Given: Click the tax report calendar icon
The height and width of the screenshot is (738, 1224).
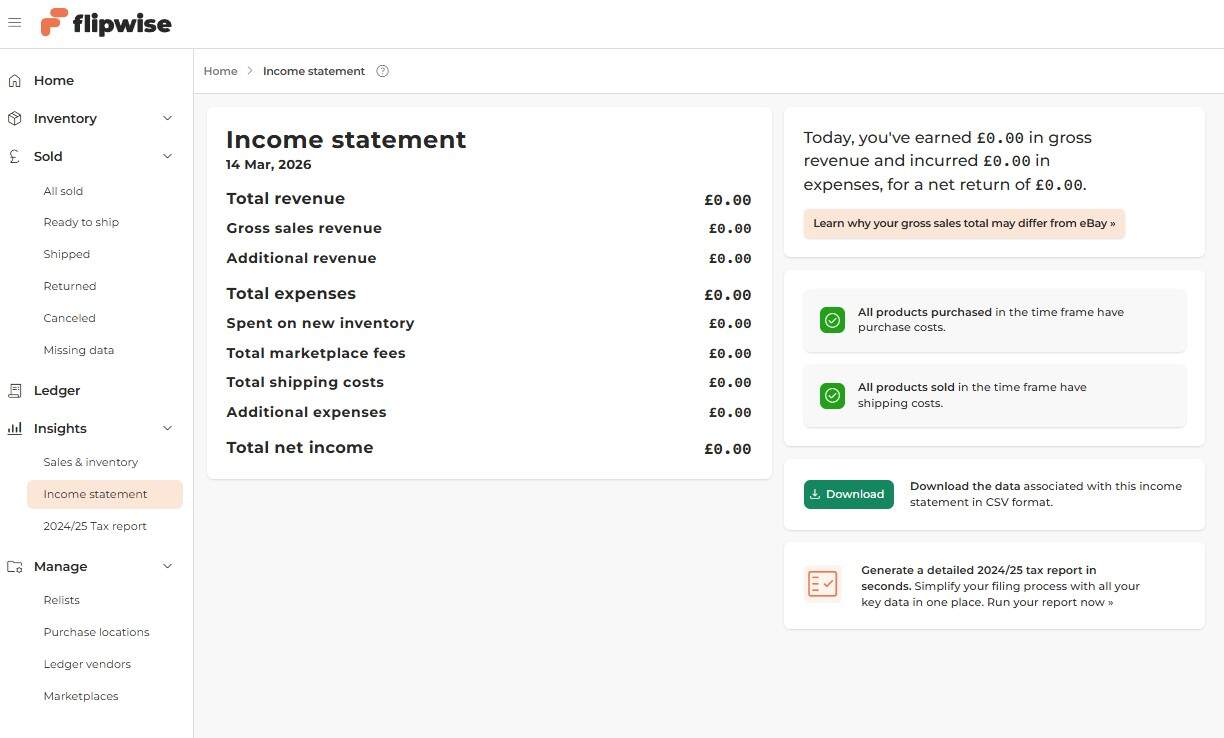Looking at the screenshot, I should [822, 584].
